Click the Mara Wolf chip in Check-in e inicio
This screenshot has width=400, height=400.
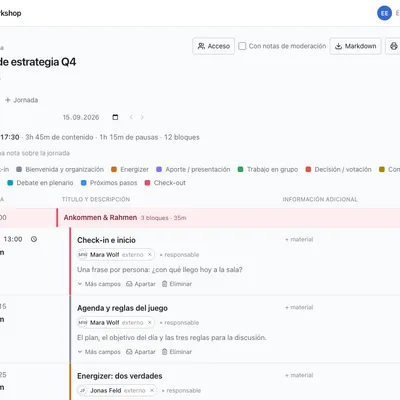pyautogui.click(x=116, y=255)
